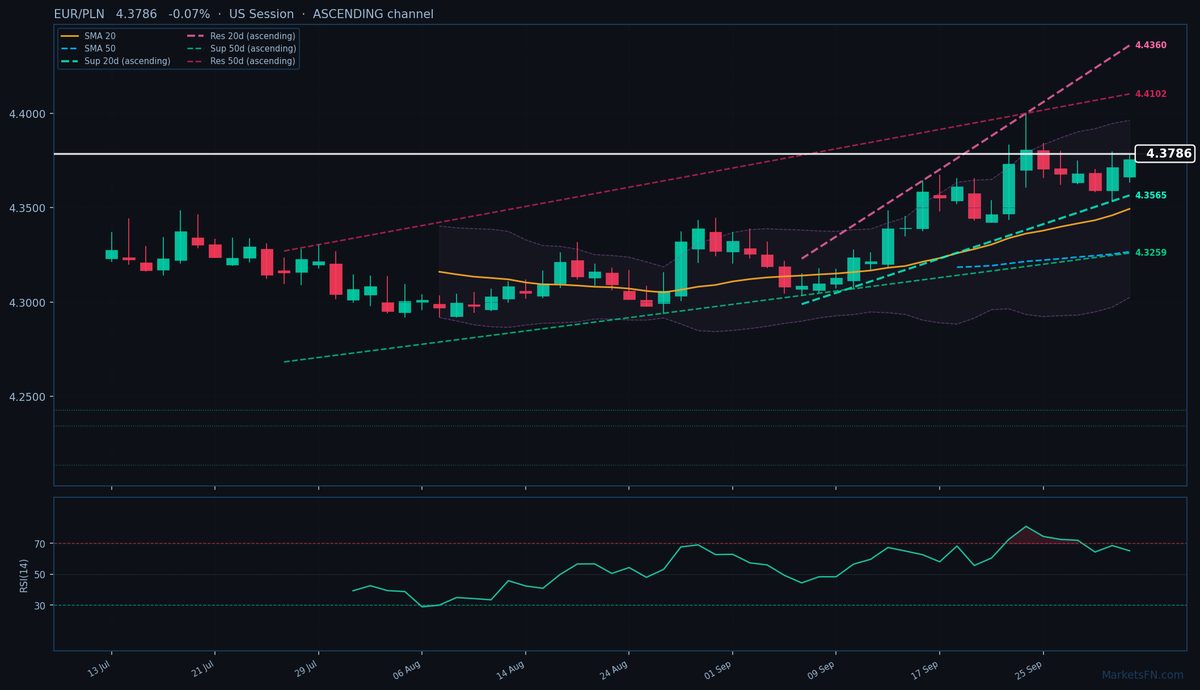This screenshot has height=690, width=1200.
Task: Select the Sup 20d (ascending) legend entry
Action: pos(115,61)
